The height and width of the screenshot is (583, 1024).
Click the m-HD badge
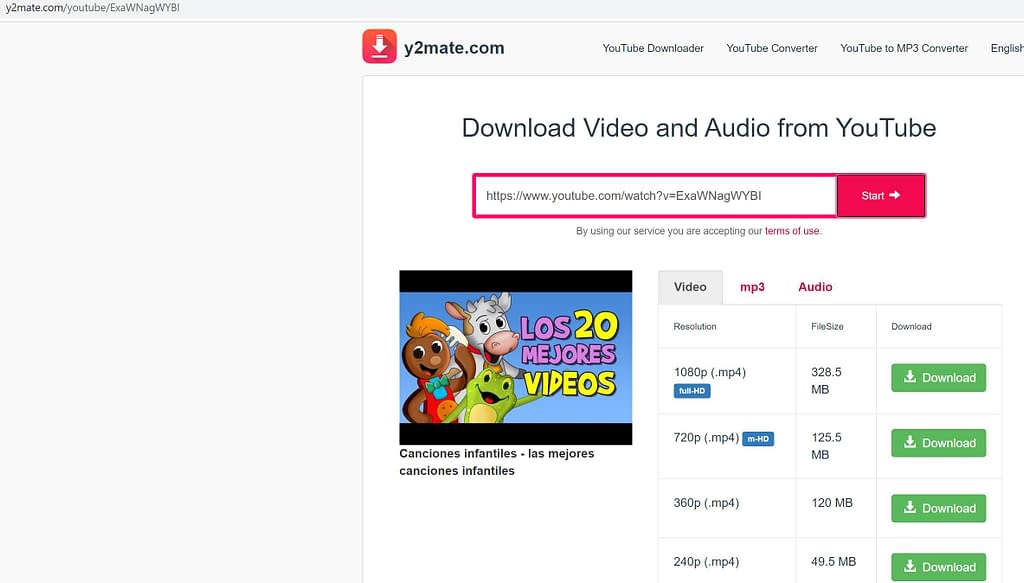coord(758,439)
